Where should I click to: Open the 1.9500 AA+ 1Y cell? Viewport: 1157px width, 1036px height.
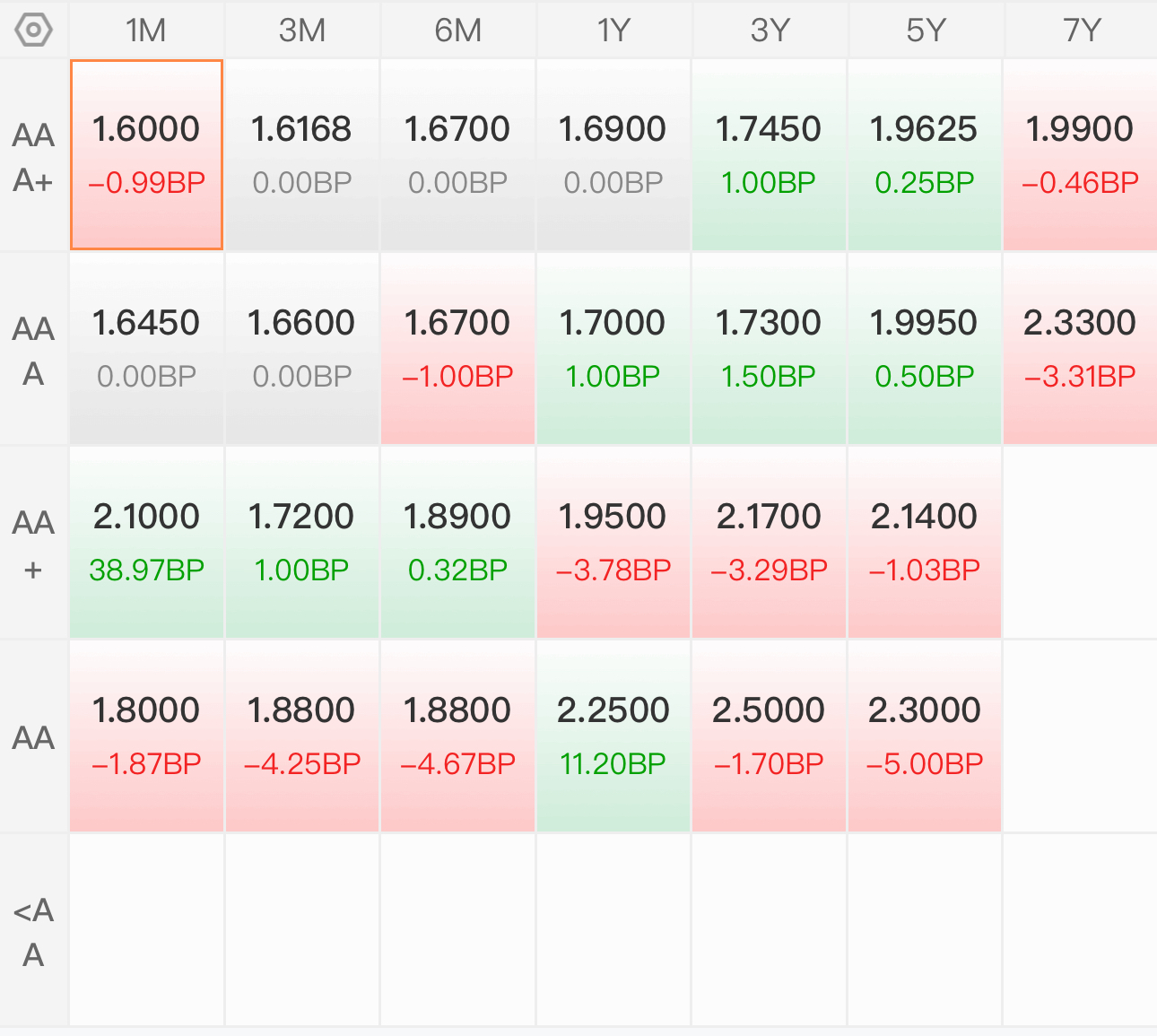click(613, 542)
